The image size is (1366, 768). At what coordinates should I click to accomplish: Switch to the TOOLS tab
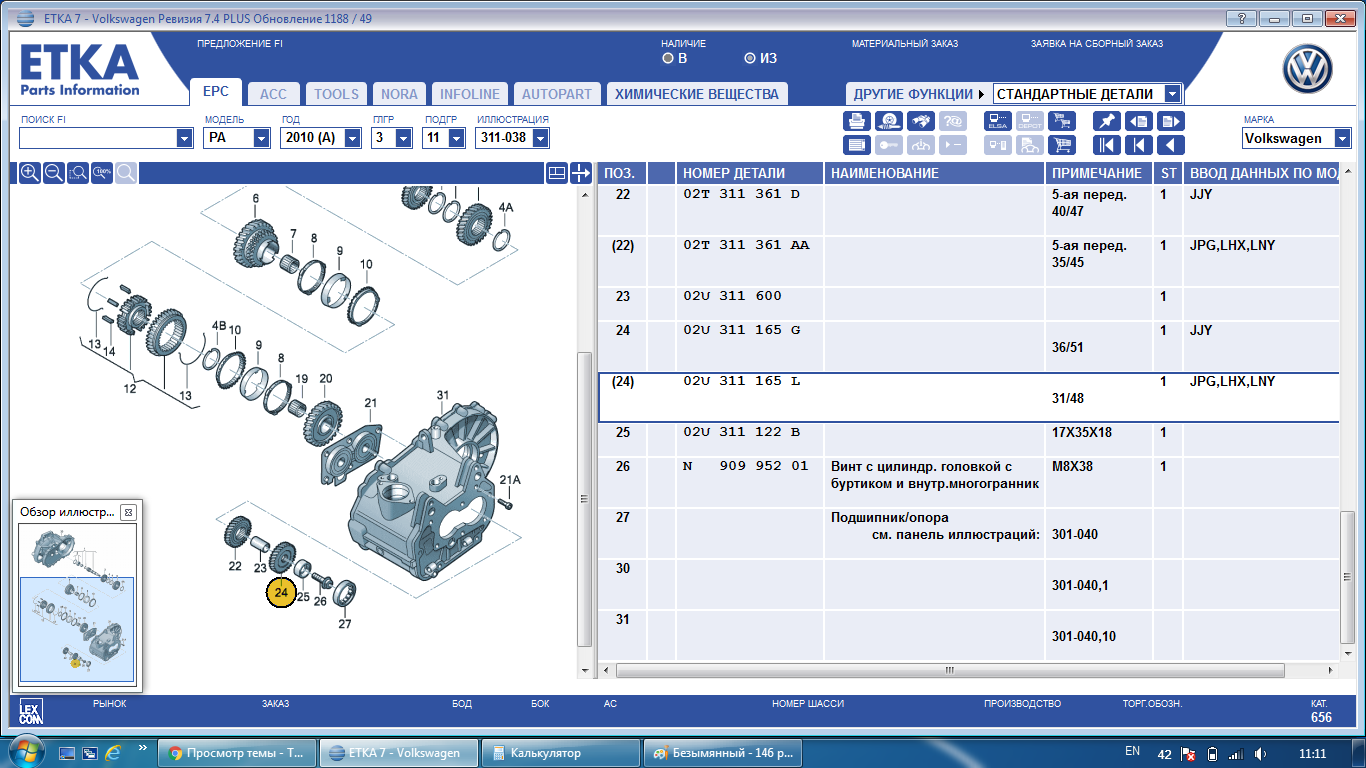(336, 94)
